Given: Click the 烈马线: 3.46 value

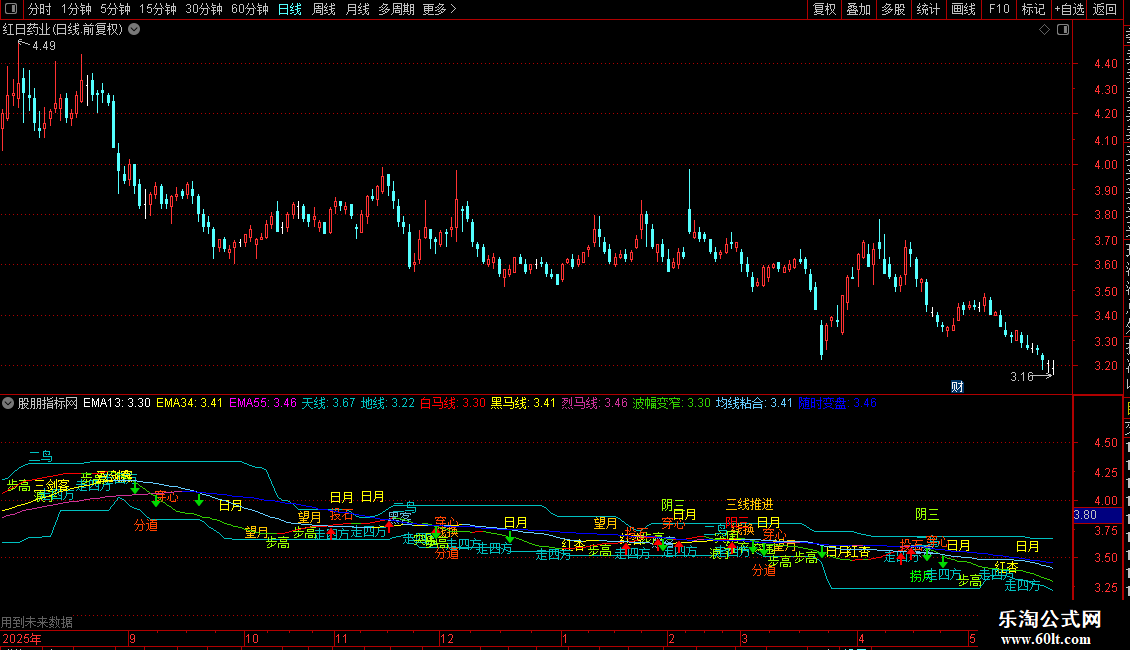Looking at the screenshot, I should [x=595, y=404].
